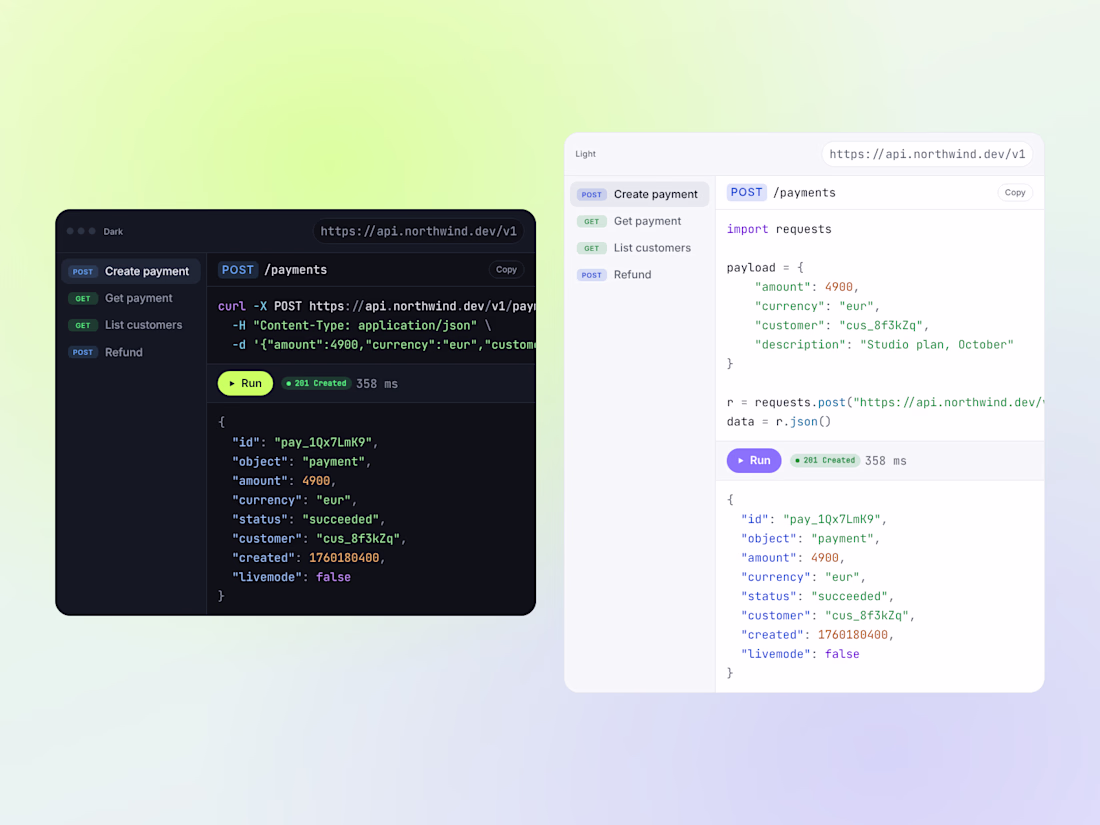Click the base URL field in Light window
This screenshot has width=1100, height=825.
927,154
